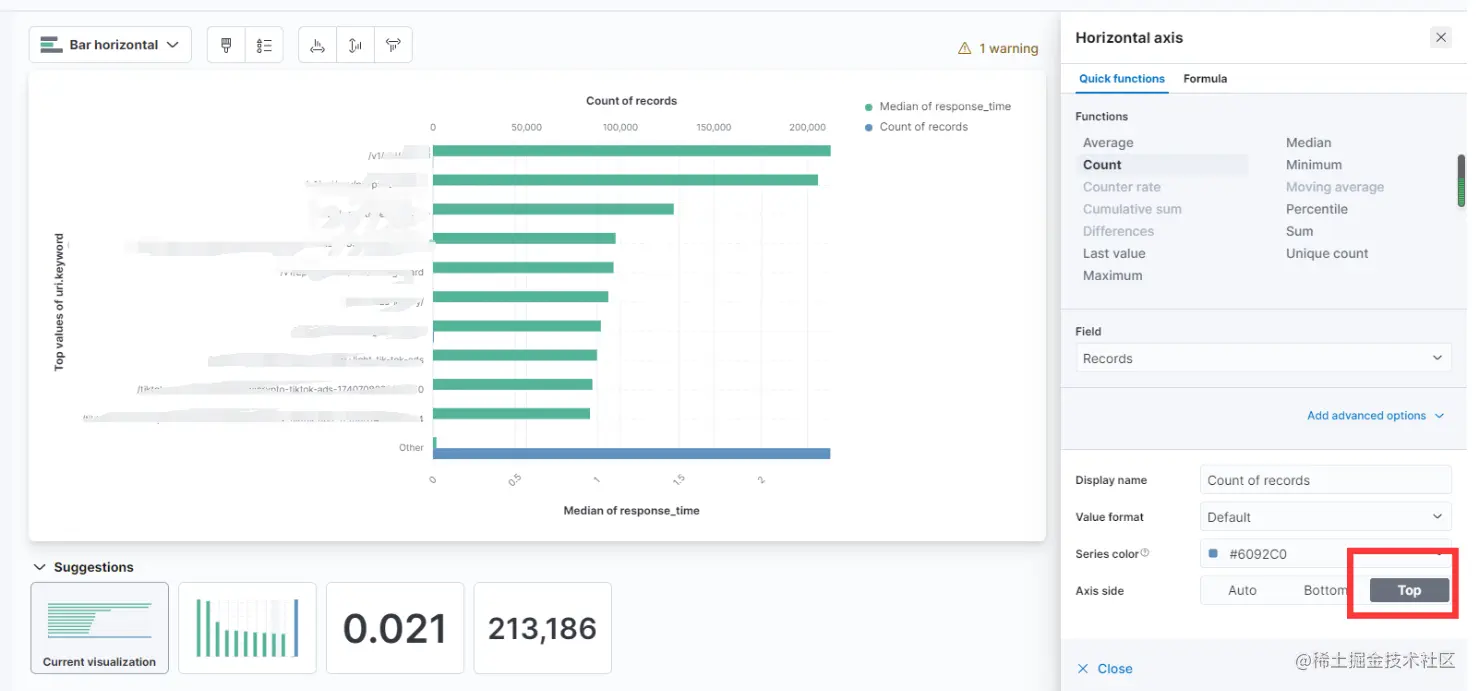
Task: Select the Median function
Action: [1308, 143]
